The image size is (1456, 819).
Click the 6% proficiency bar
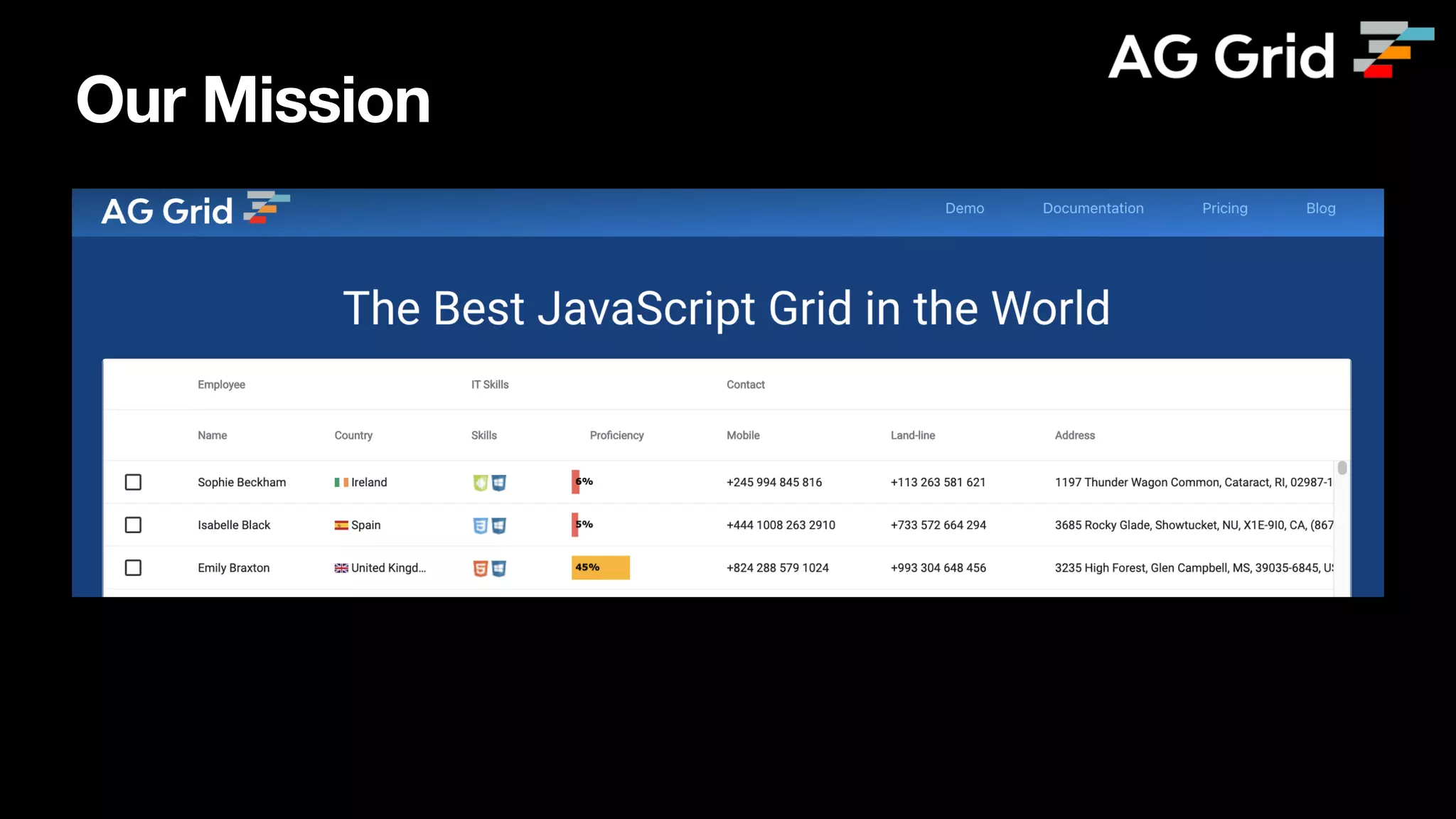[x=576, y=481]
